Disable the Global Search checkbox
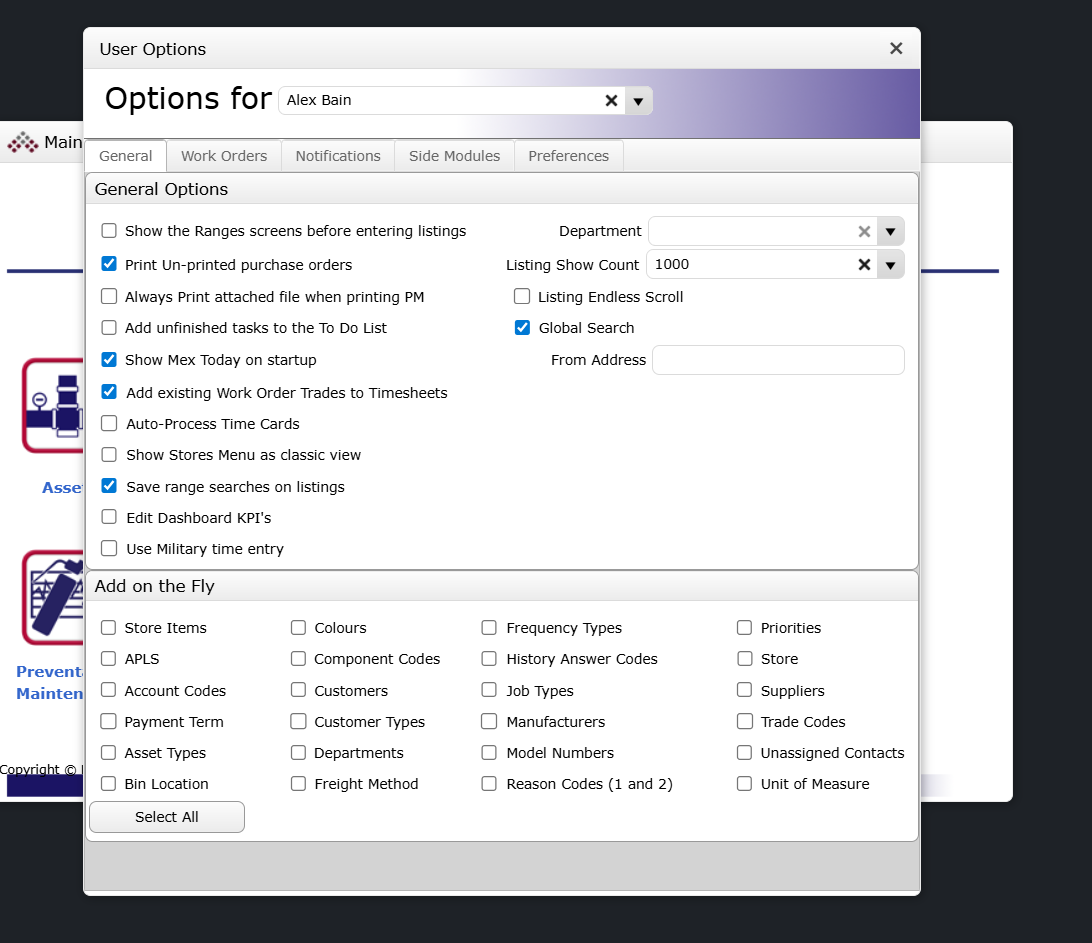1092x943 pixels. pos(522,328)
